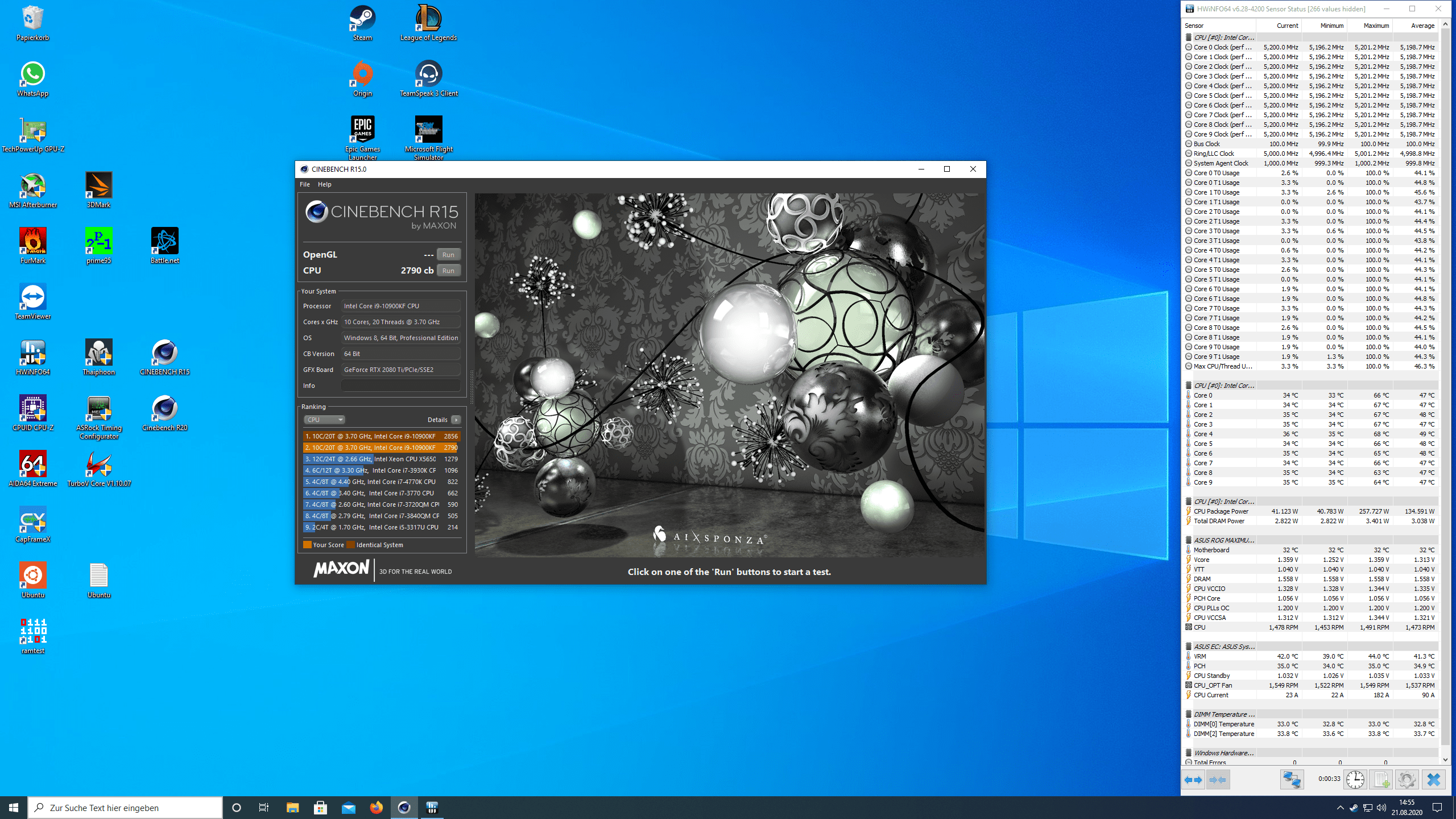Click the taskbar search box

tap(125, 808)
